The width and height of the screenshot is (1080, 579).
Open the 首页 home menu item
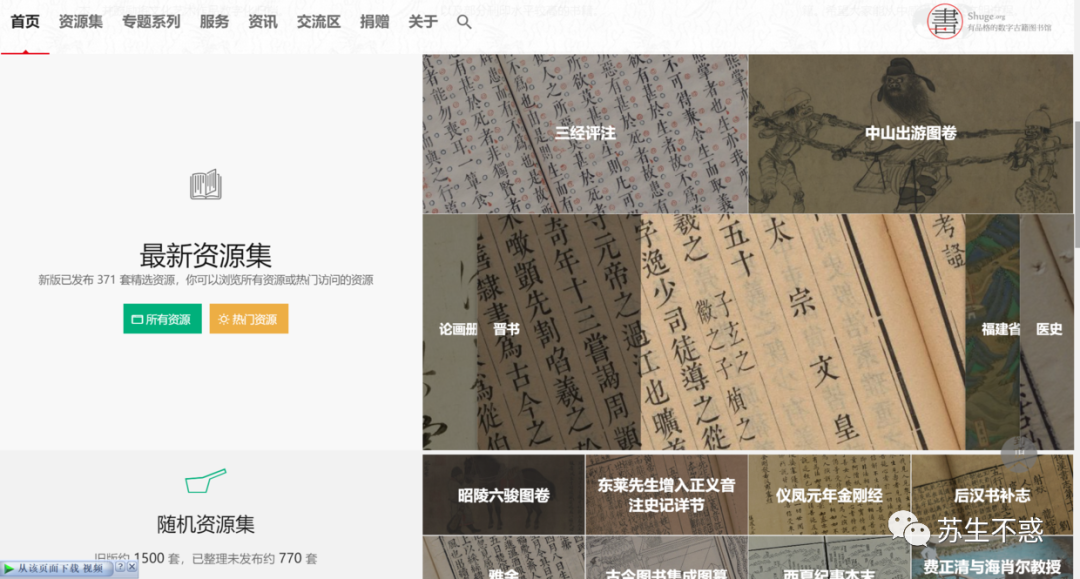click(25, 22)
